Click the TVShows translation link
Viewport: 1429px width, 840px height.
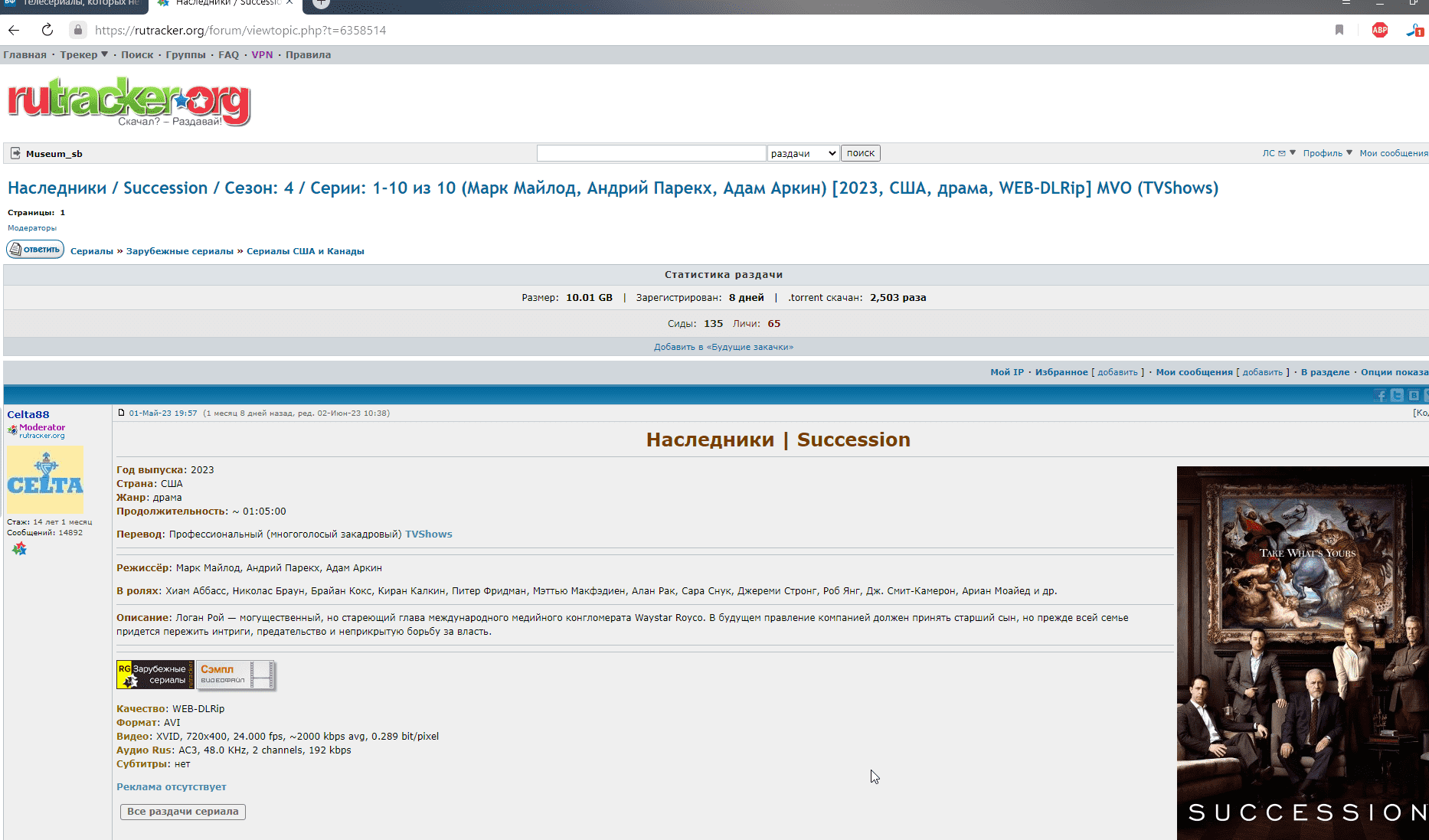pyautogui.click(x=428, y=534)
